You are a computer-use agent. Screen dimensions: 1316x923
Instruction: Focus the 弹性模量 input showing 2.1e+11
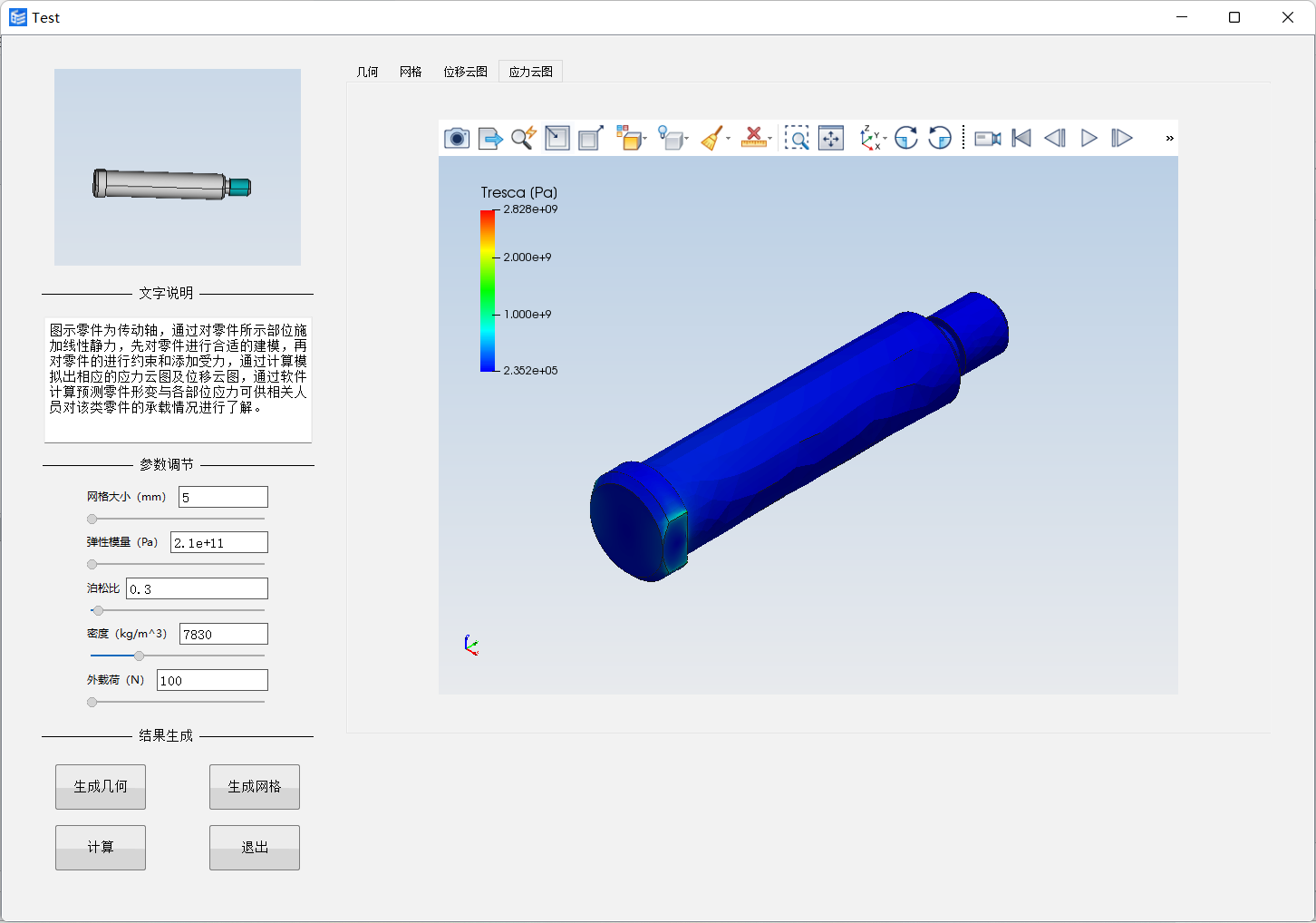click(219, 542)
